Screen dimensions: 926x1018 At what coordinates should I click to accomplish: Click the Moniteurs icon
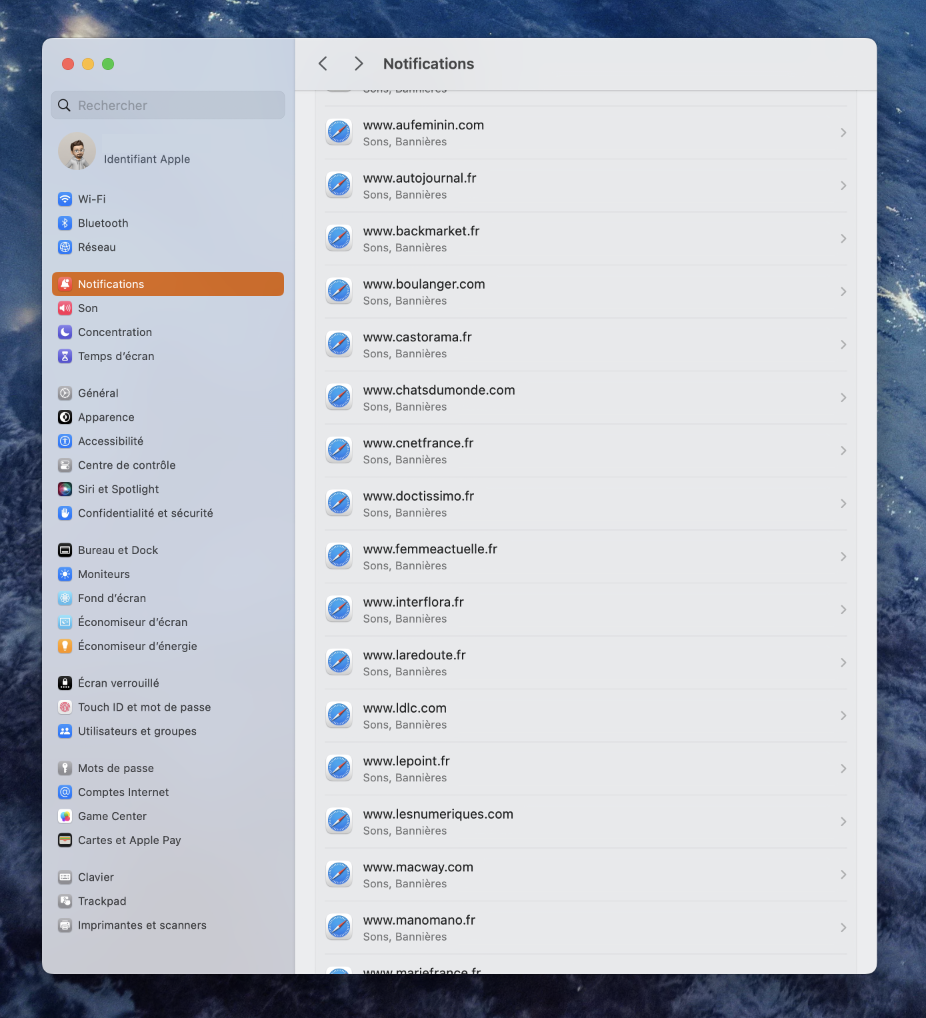click(x=65, y=575)
